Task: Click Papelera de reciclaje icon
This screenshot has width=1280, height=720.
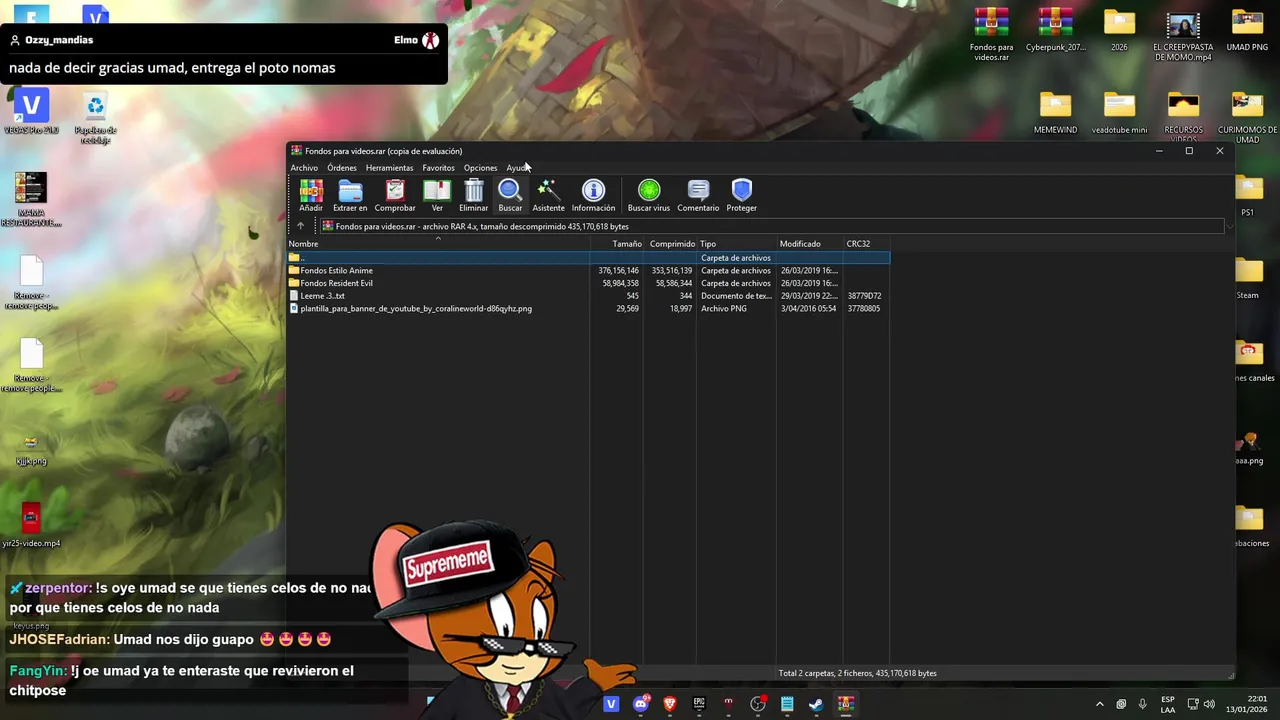Action: tap(95, 118)
